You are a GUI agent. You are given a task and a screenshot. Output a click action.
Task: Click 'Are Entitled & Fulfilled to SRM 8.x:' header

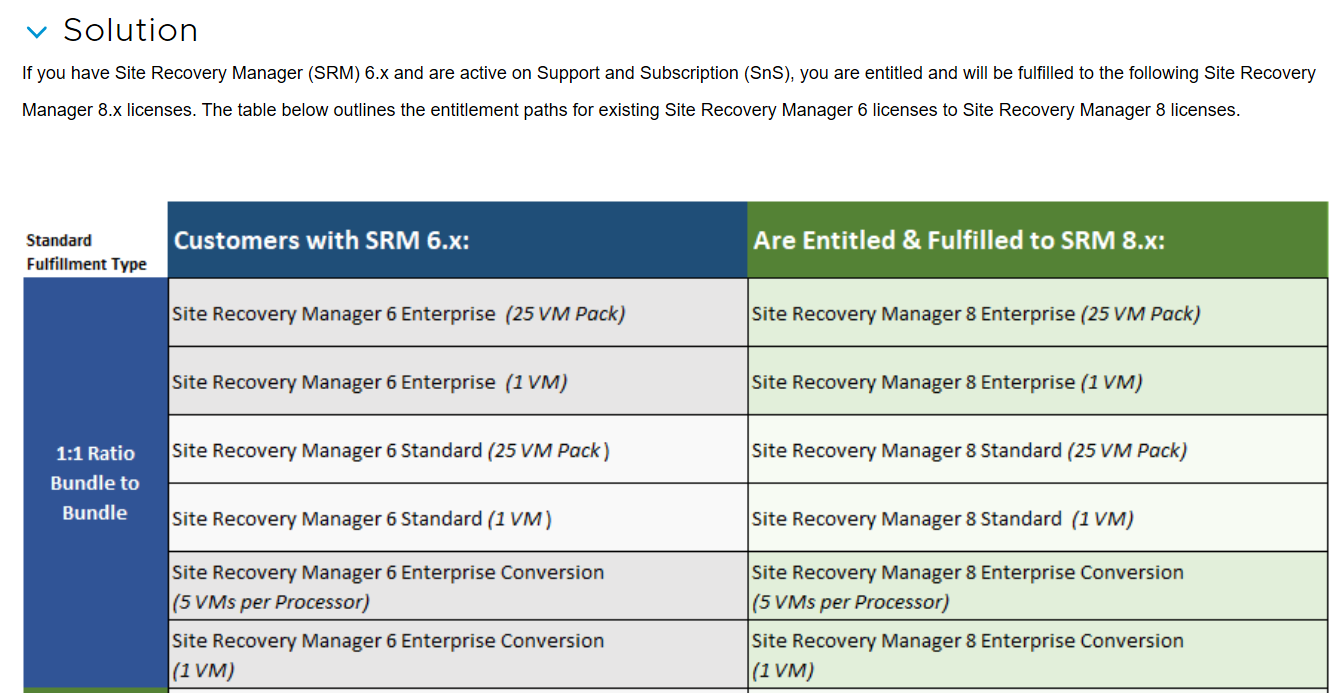1038,240
